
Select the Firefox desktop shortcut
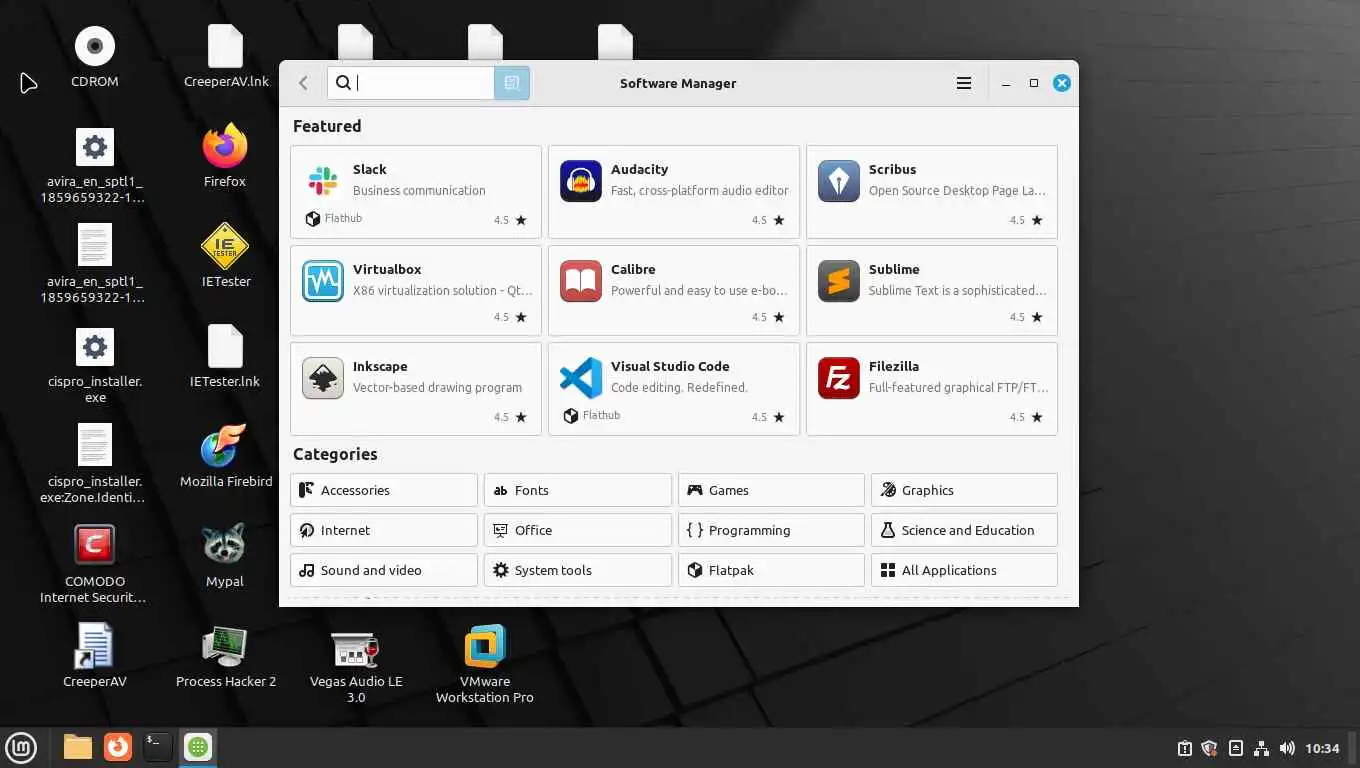(x=224, y=147)
